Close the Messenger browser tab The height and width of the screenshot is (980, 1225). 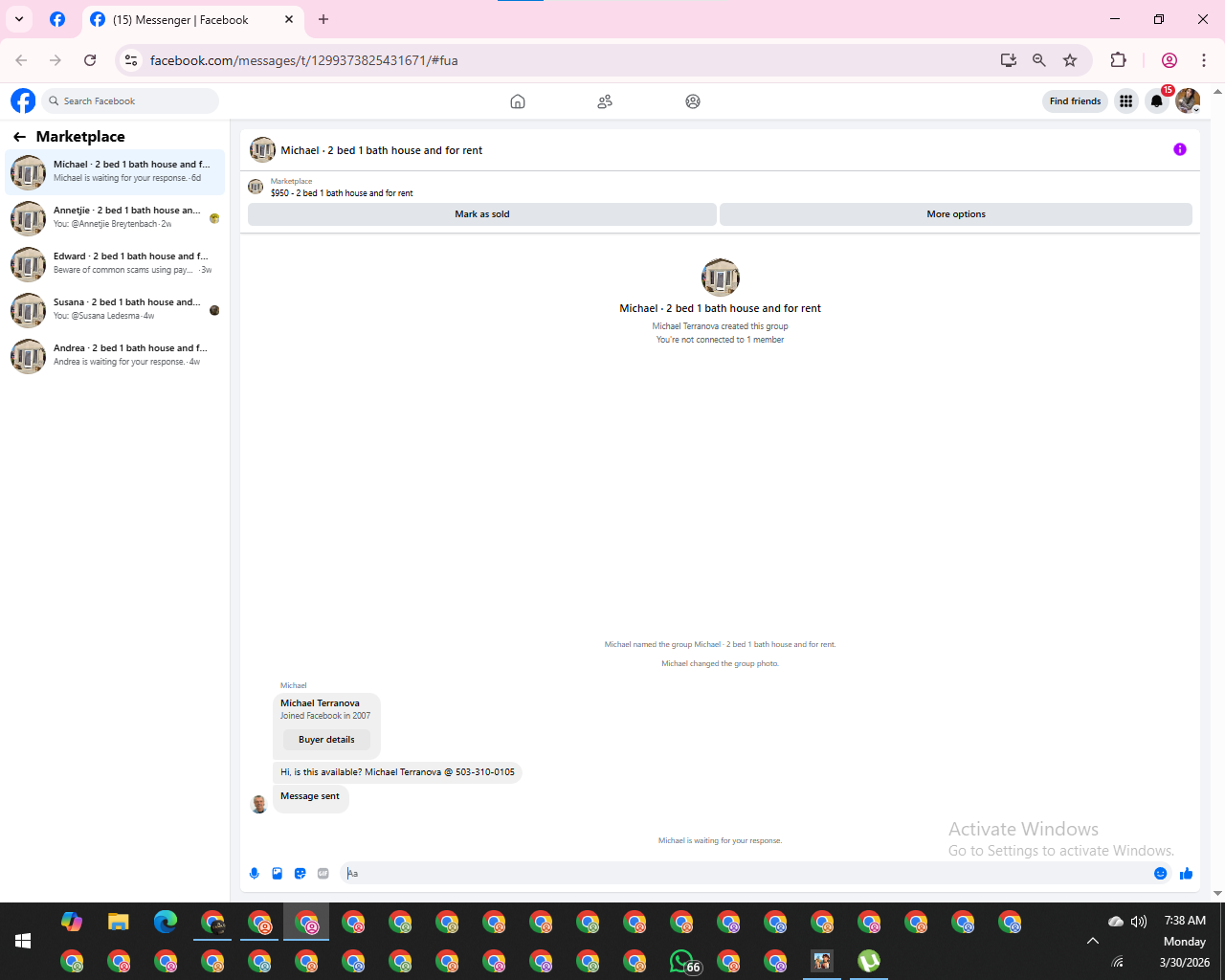(x=289, y=19)
